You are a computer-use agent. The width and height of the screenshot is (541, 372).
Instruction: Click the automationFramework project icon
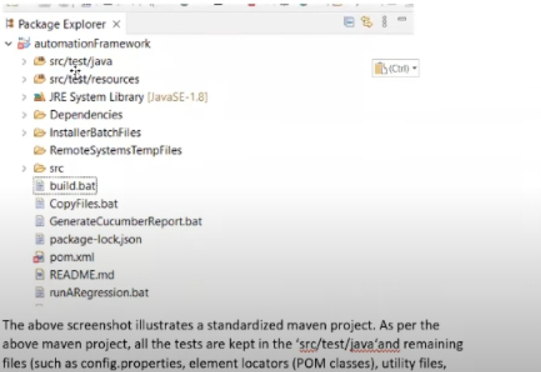23,43
